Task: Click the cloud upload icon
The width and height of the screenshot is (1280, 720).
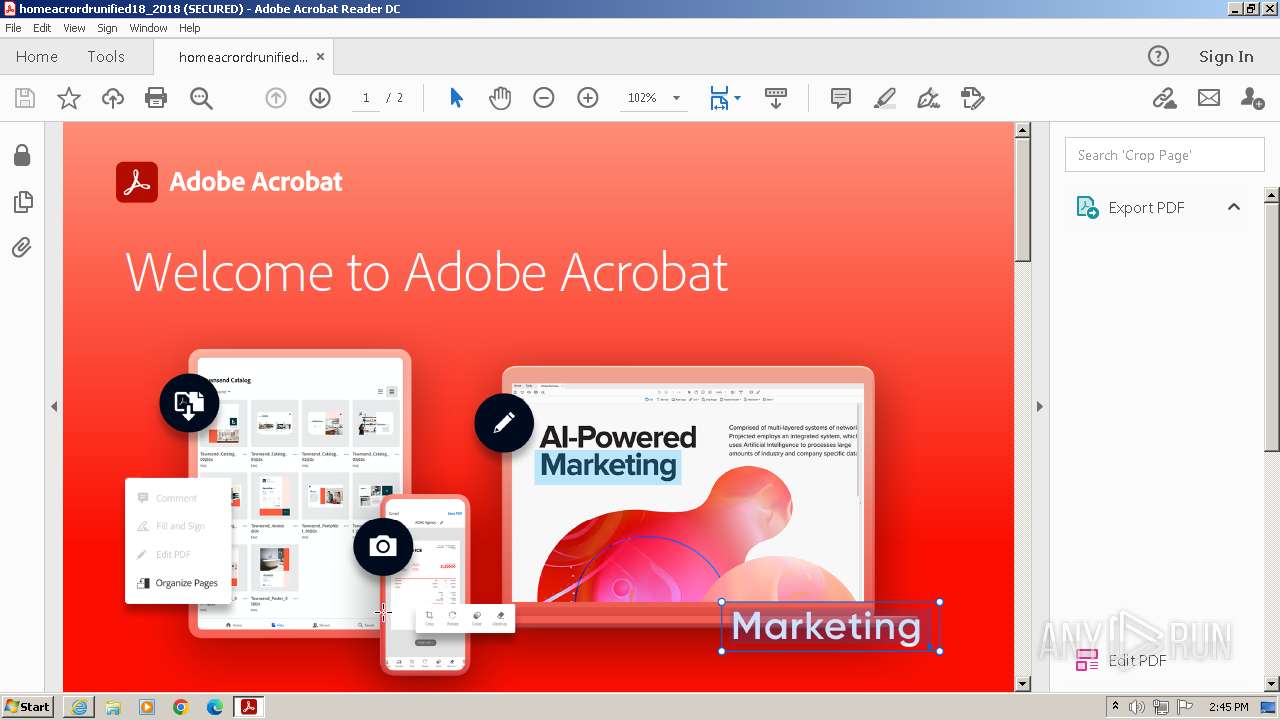Action: (x=113, y=98)
